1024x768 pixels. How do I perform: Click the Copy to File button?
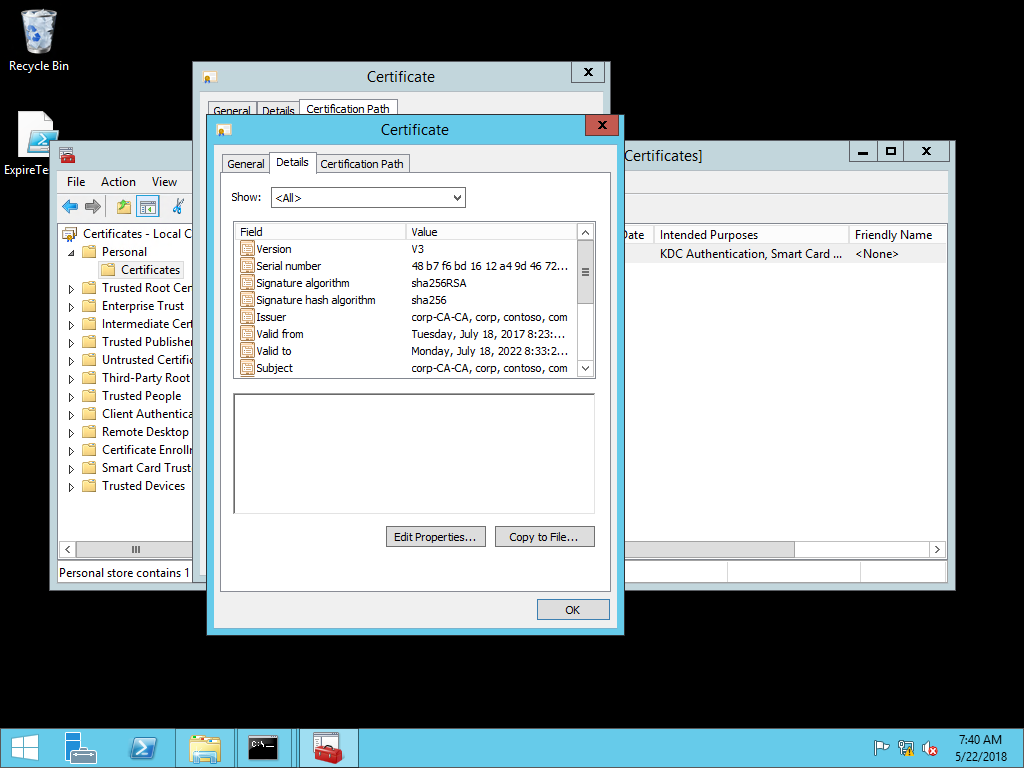click(x=544, y=537)
